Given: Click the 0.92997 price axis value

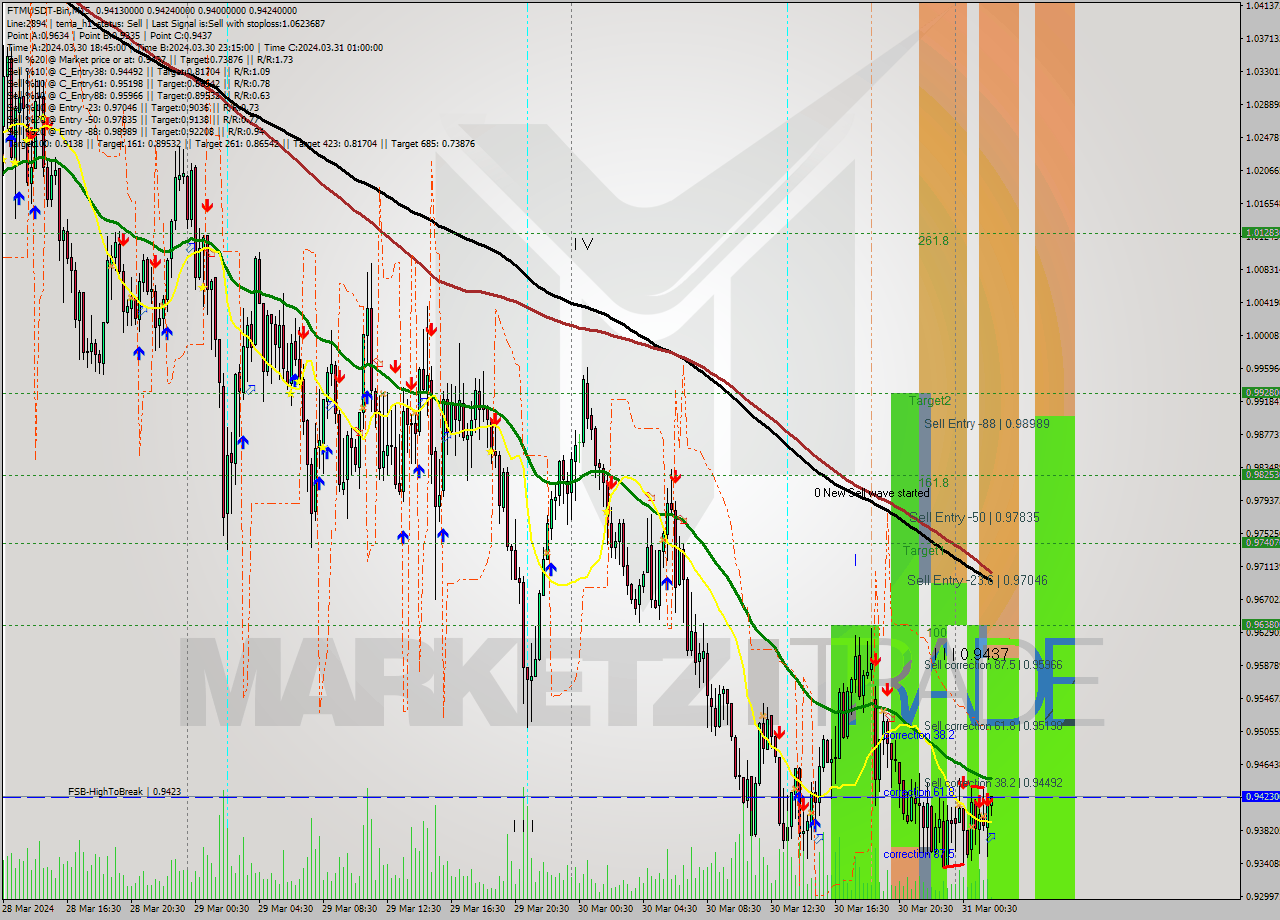Looking at the screenshot, I should coord(1263,896).
